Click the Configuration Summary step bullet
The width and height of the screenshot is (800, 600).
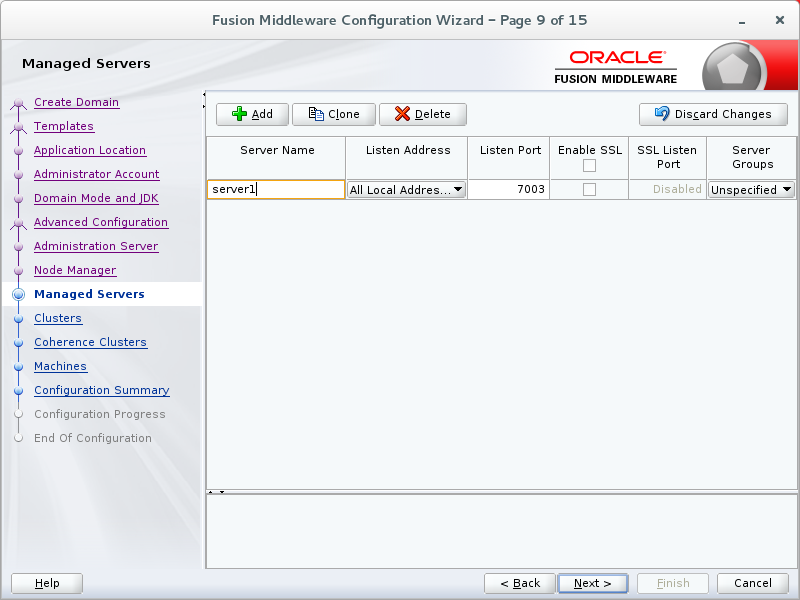(x=19, y=391)
